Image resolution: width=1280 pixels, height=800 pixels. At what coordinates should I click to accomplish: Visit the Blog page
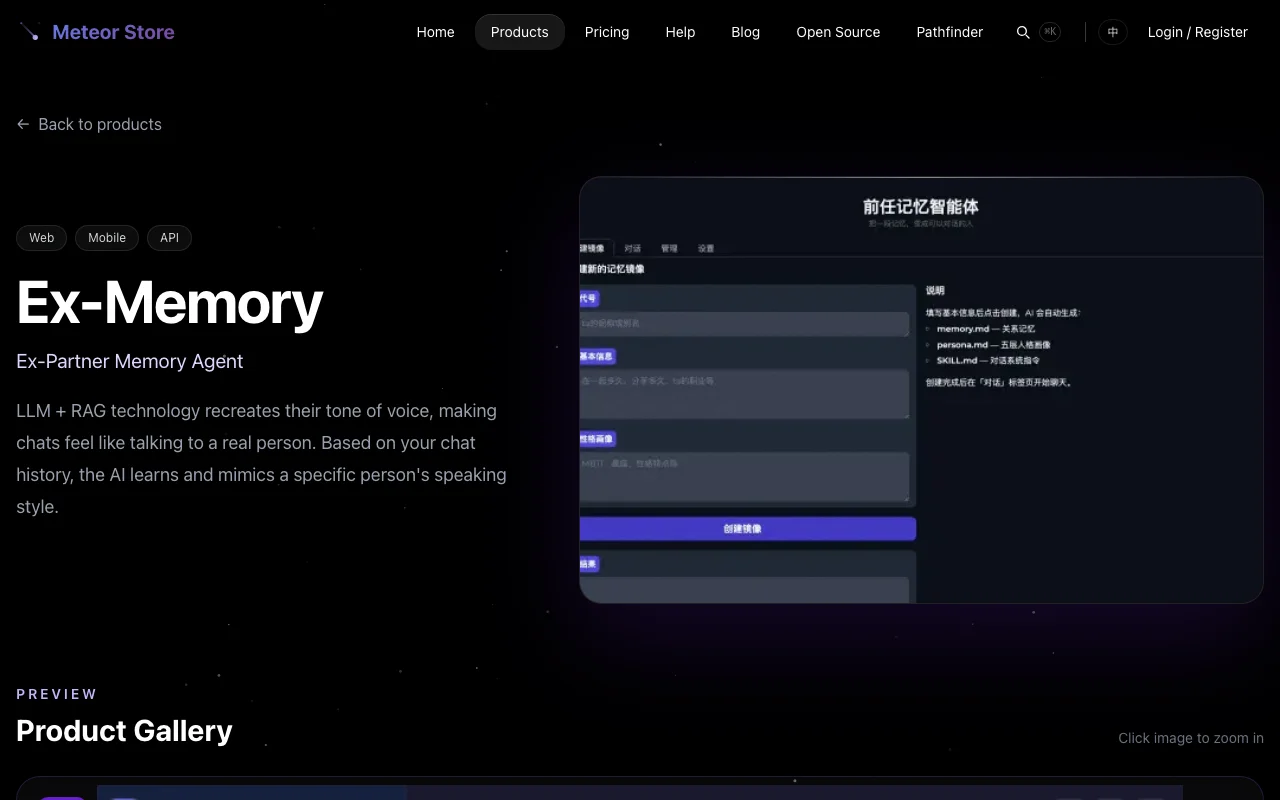(746, 32)
